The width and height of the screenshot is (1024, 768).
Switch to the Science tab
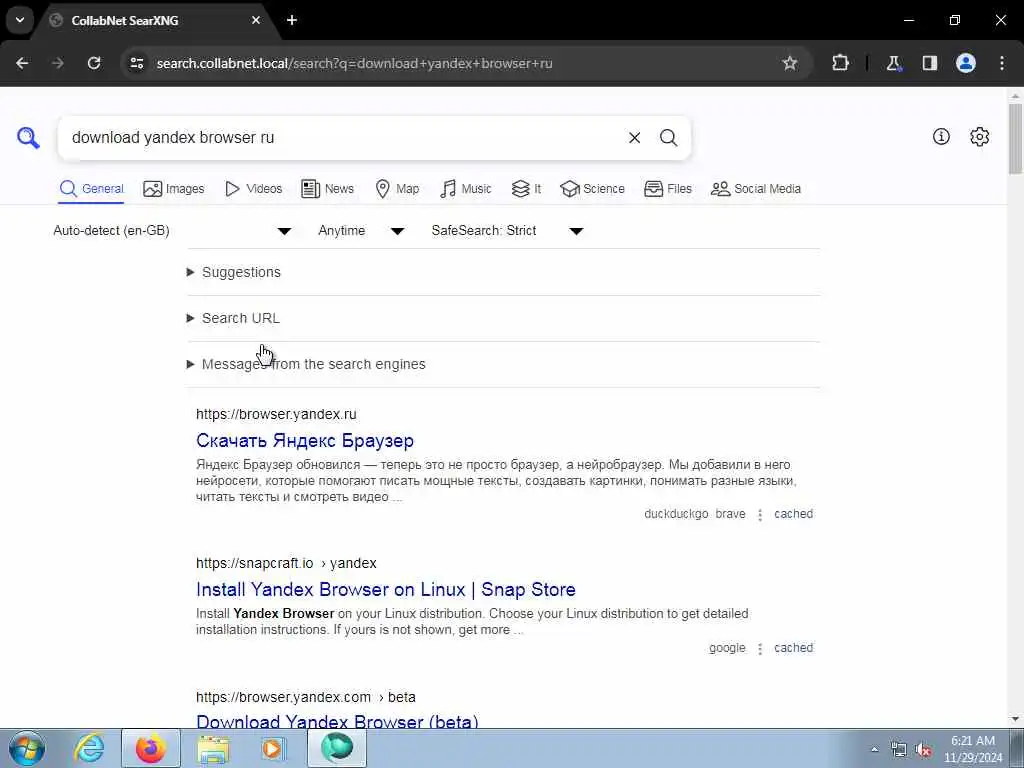point(592,189)
